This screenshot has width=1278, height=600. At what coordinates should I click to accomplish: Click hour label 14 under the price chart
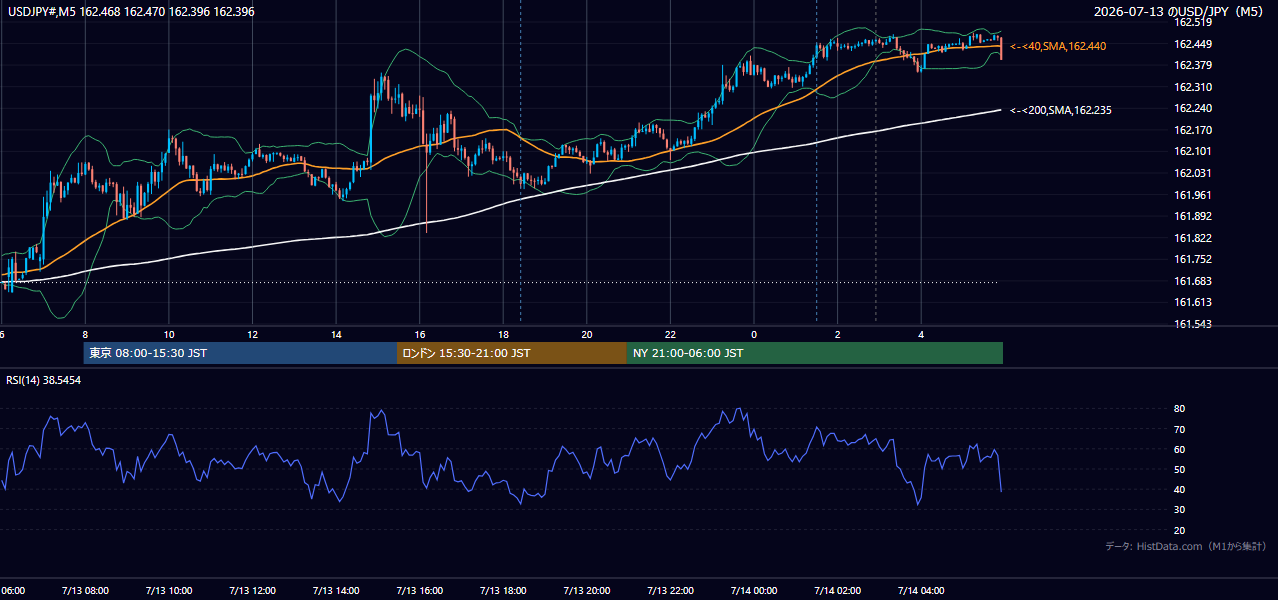click(336, 334)
